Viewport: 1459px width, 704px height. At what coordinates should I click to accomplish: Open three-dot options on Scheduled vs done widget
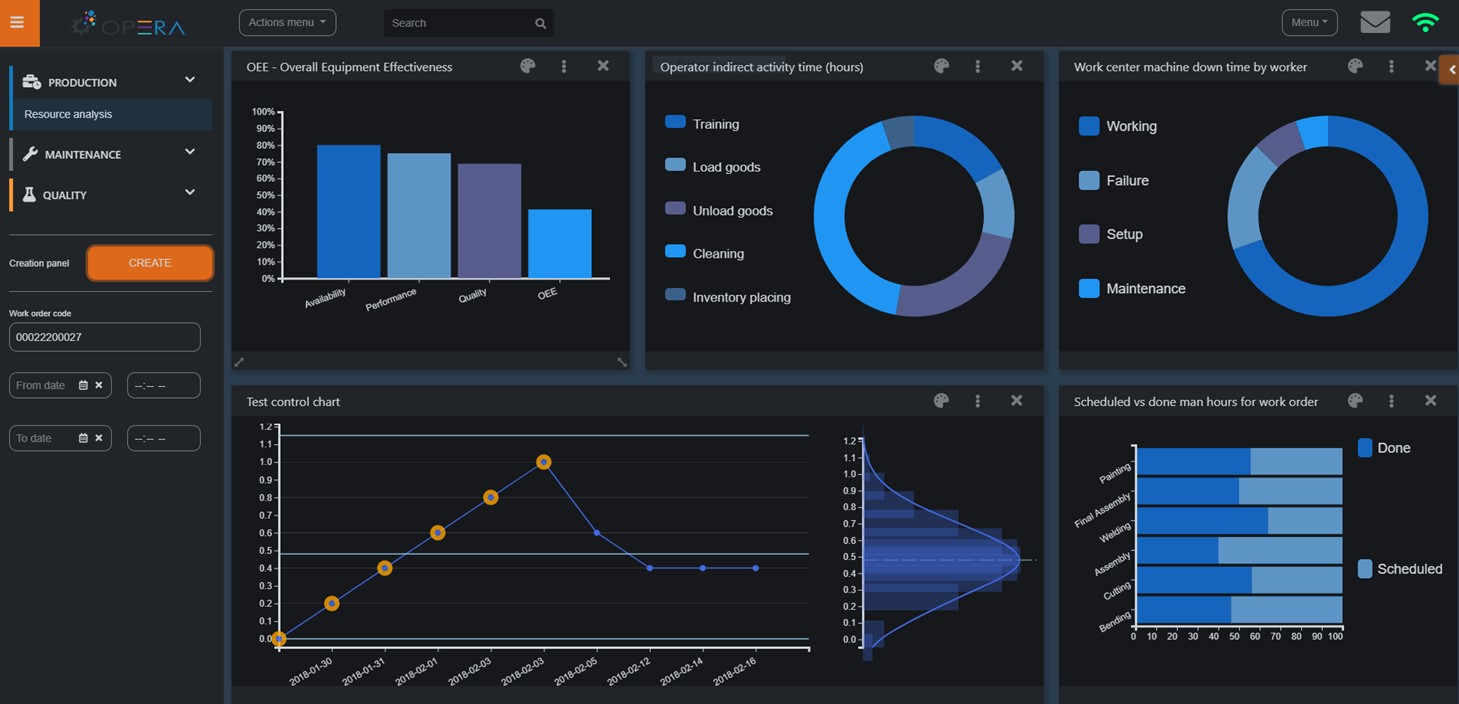tap(1391, 401)
